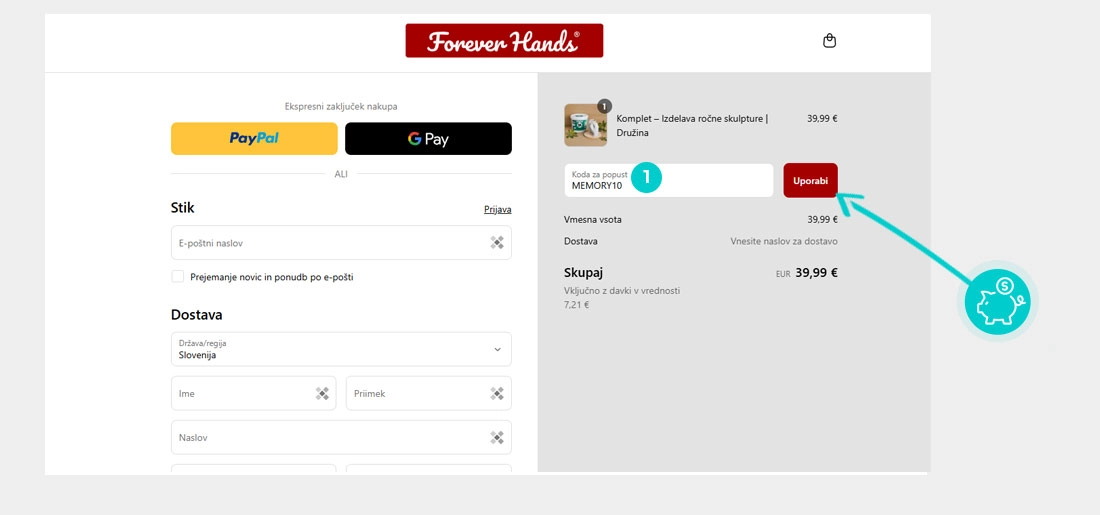This screenshot has height=515, width=1100.
Task: Pay with the PayPal express button
Action: [x=254, y=139]
